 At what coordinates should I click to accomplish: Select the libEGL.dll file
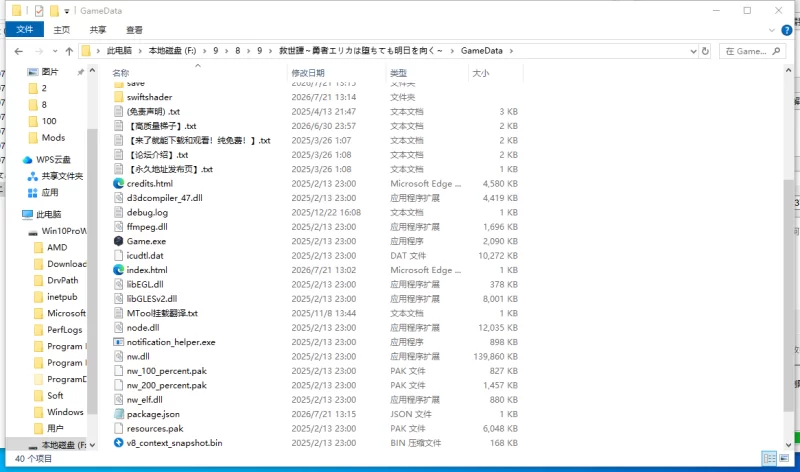pyautogui.click(x=145, y=284)
